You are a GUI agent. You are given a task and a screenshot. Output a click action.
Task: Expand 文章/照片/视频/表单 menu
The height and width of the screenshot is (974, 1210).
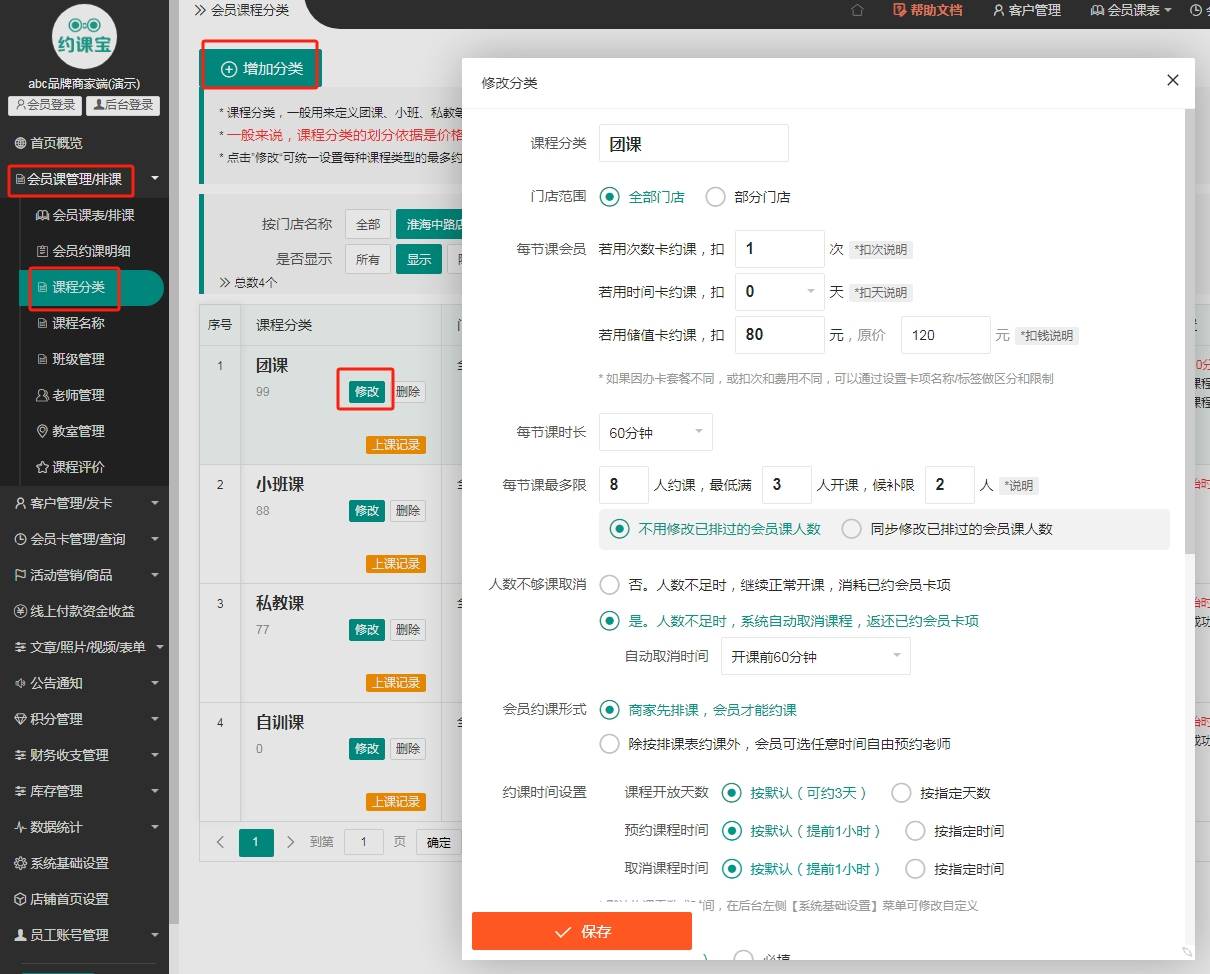(x=84, y=647)
